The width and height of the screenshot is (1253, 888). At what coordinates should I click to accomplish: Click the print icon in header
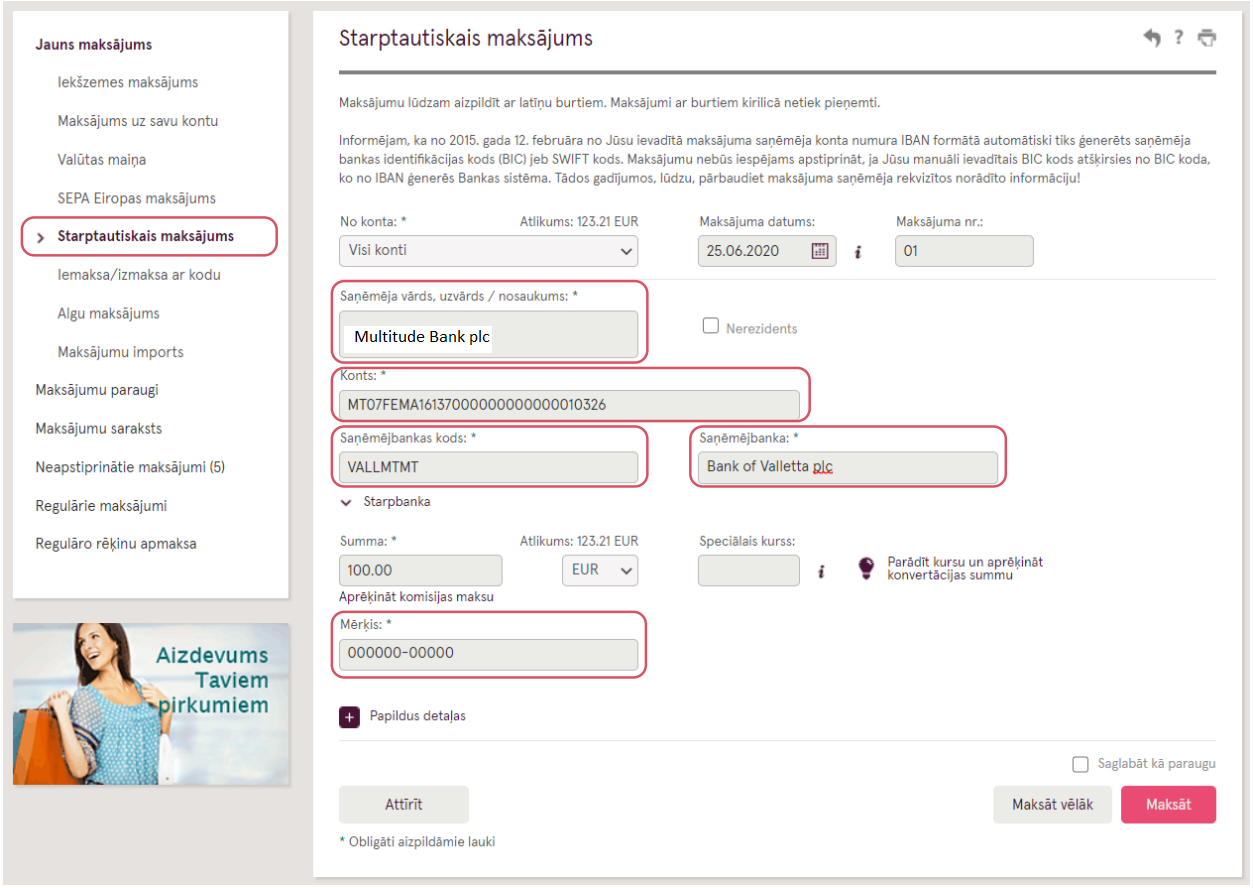(1207, 38)
